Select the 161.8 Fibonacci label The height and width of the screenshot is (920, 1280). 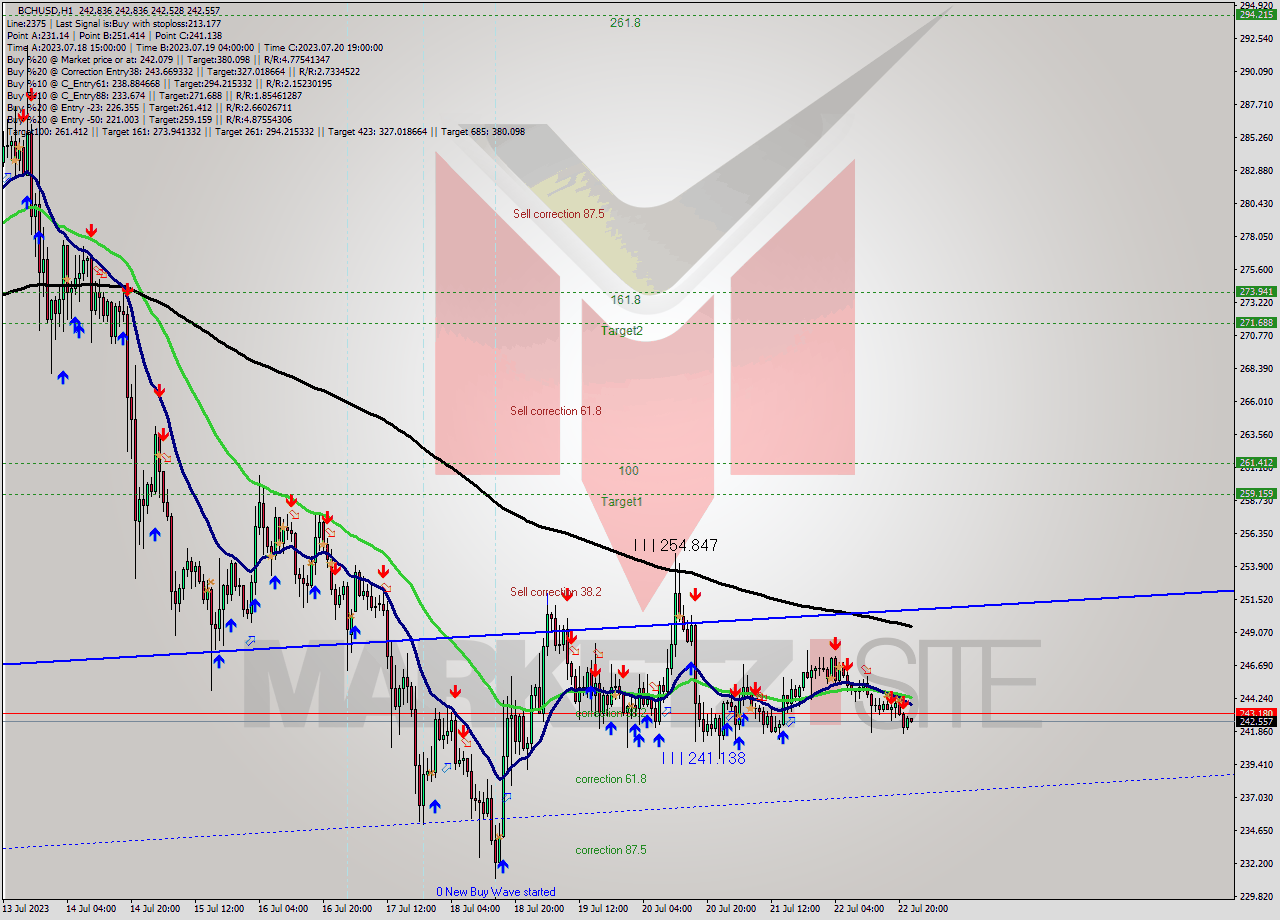click(625, 299)
